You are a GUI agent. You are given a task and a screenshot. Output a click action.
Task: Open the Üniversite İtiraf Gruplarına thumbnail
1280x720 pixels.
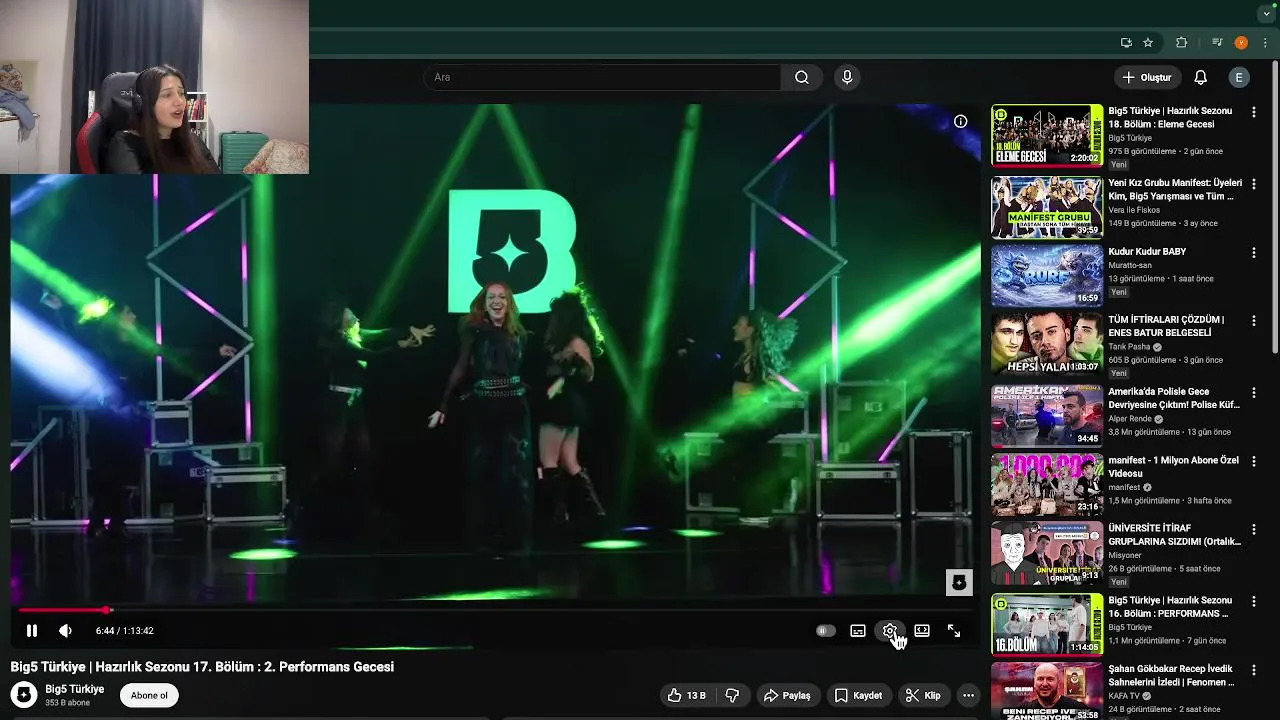coord(1047,553)
